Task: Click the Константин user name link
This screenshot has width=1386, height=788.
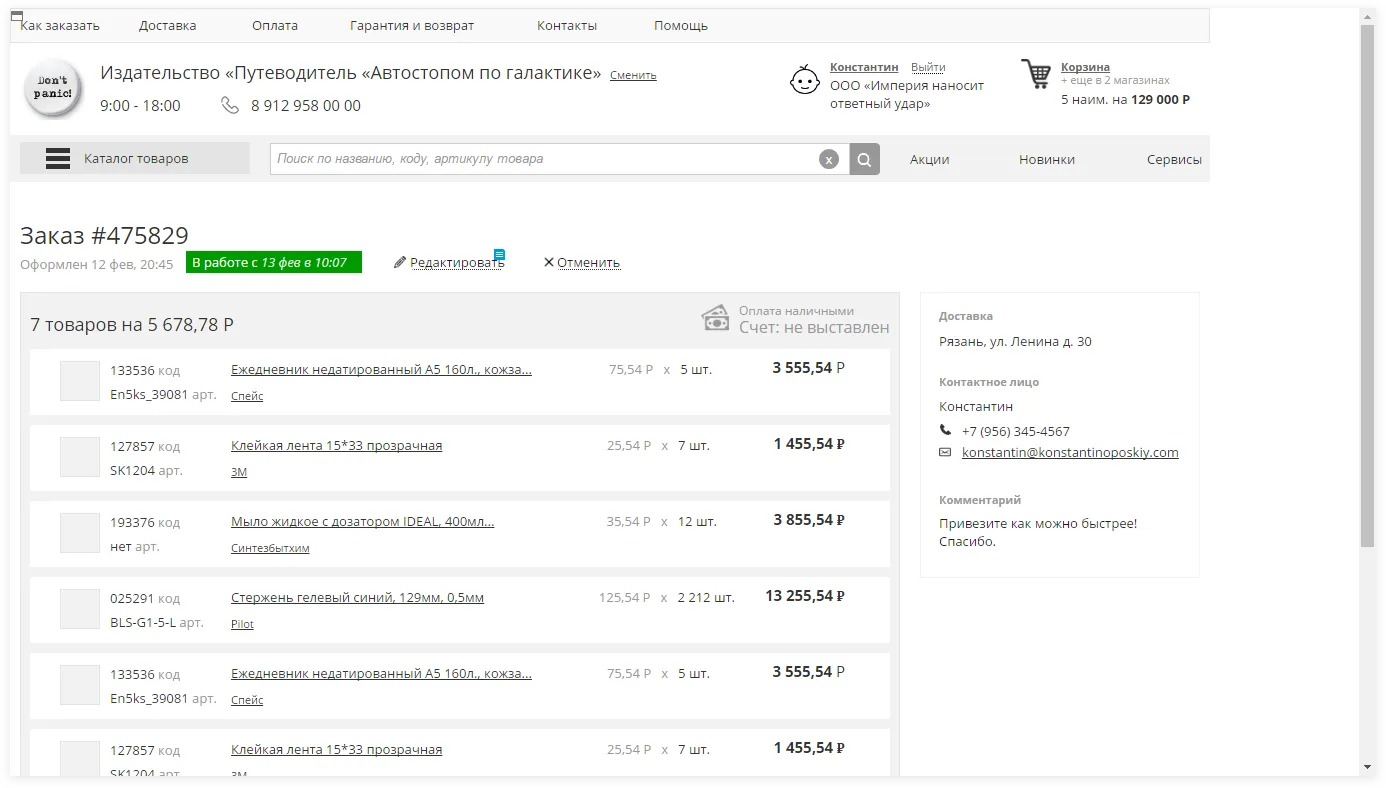Action: [864, 67]
